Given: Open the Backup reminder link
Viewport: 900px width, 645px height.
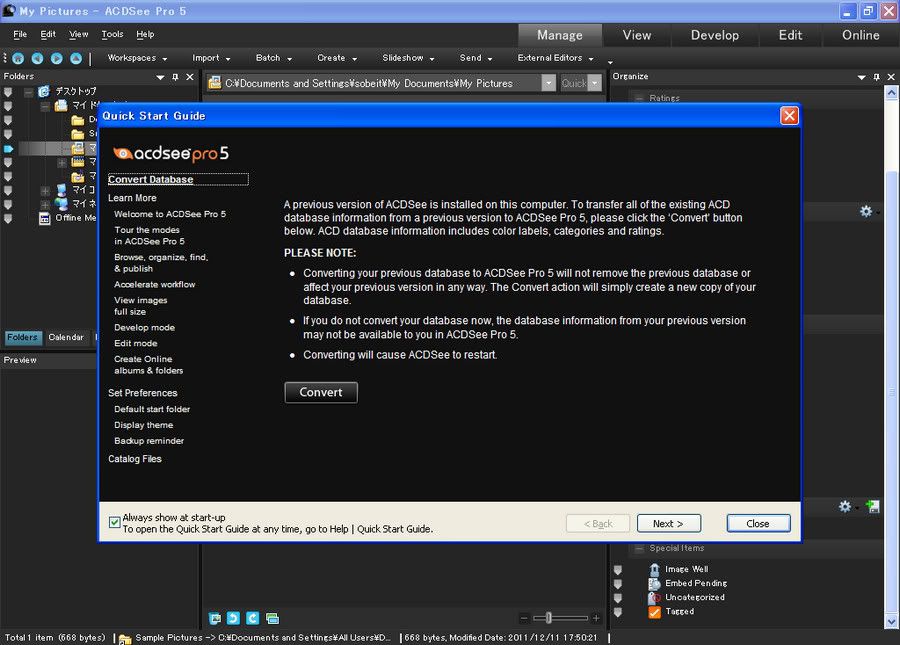Looking at the screenshot, I should (x=149, y=441).
